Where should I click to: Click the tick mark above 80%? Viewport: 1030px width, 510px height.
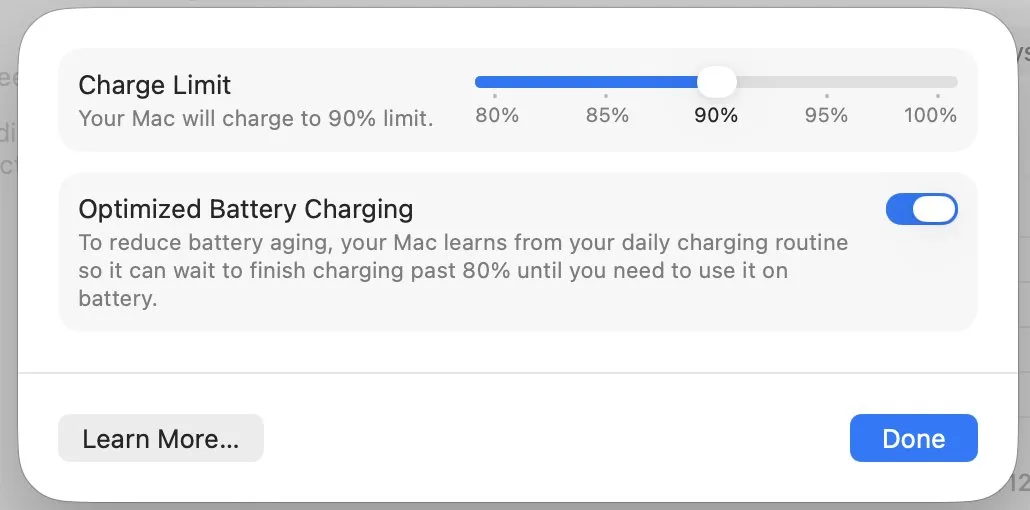[x=496, y=97]
